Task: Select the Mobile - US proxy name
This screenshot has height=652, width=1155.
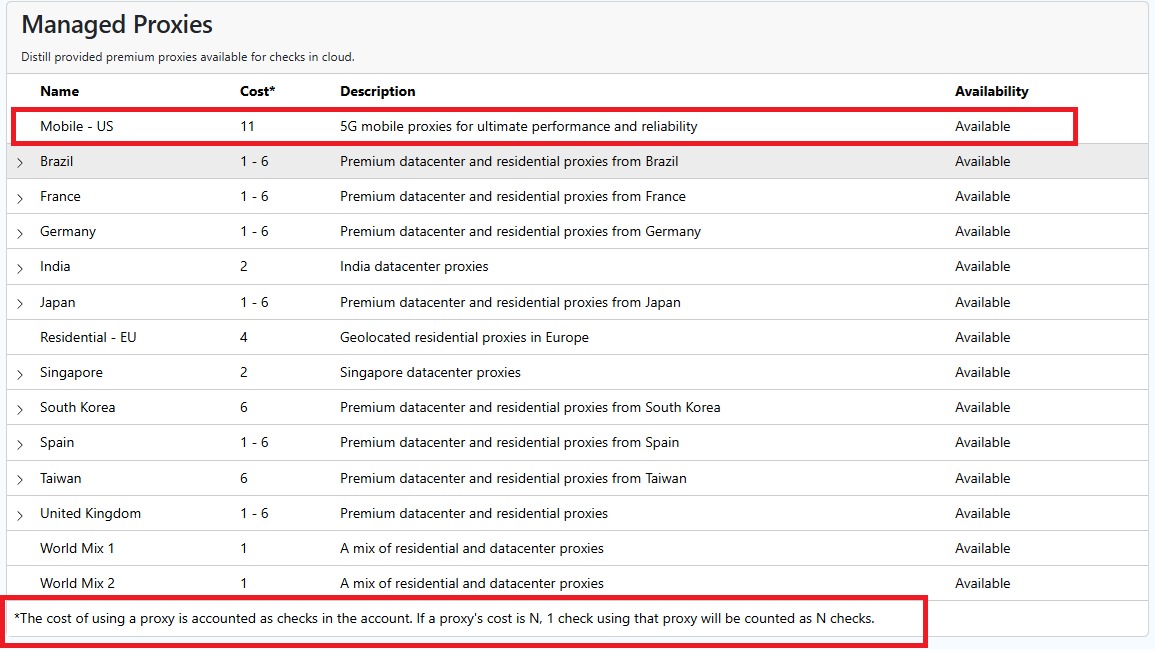Action: [x=76, y=126]
